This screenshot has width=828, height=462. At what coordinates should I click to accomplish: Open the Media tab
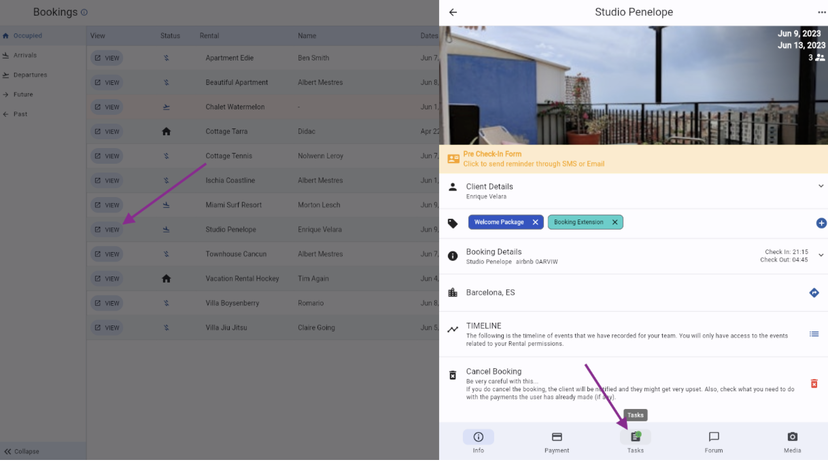click(x=792, y=441)
